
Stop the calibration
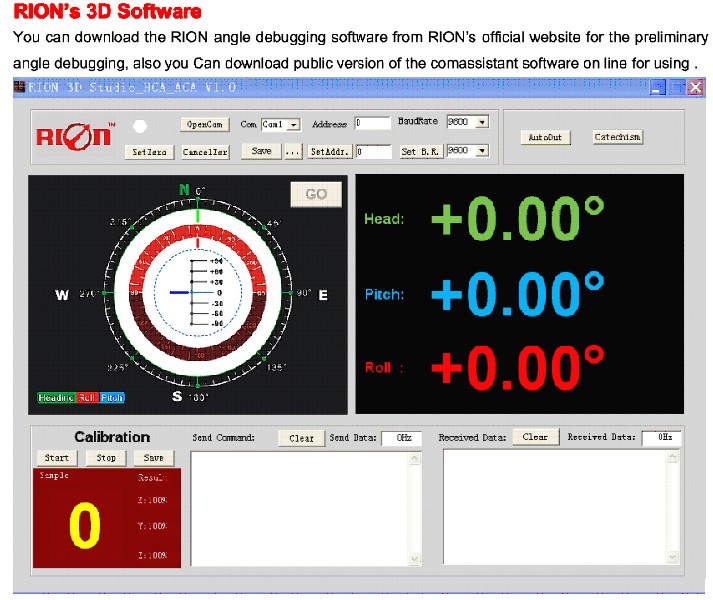coord(106,458)
